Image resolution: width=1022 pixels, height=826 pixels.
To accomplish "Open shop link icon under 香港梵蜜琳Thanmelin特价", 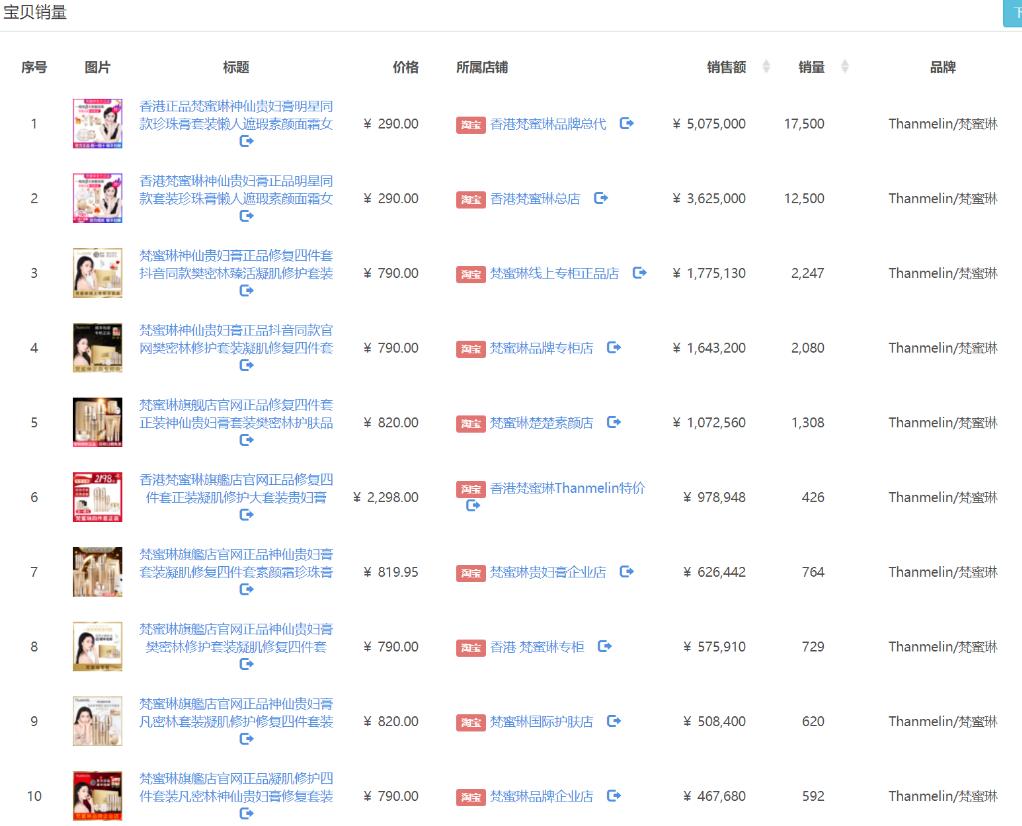I will pyautogui.click(x=473, y=505).
